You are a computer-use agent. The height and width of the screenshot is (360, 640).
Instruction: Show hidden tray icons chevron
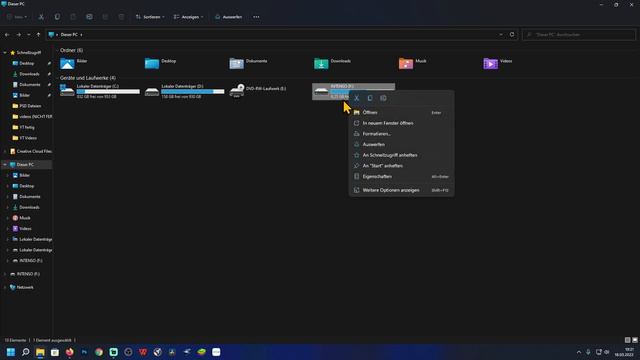579,352
